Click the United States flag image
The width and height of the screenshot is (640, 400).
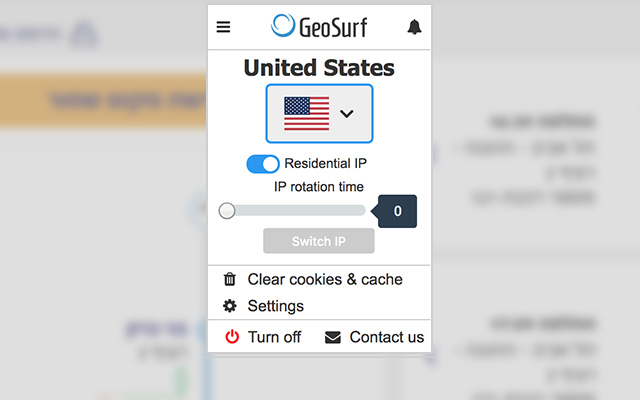coord(306,114)
